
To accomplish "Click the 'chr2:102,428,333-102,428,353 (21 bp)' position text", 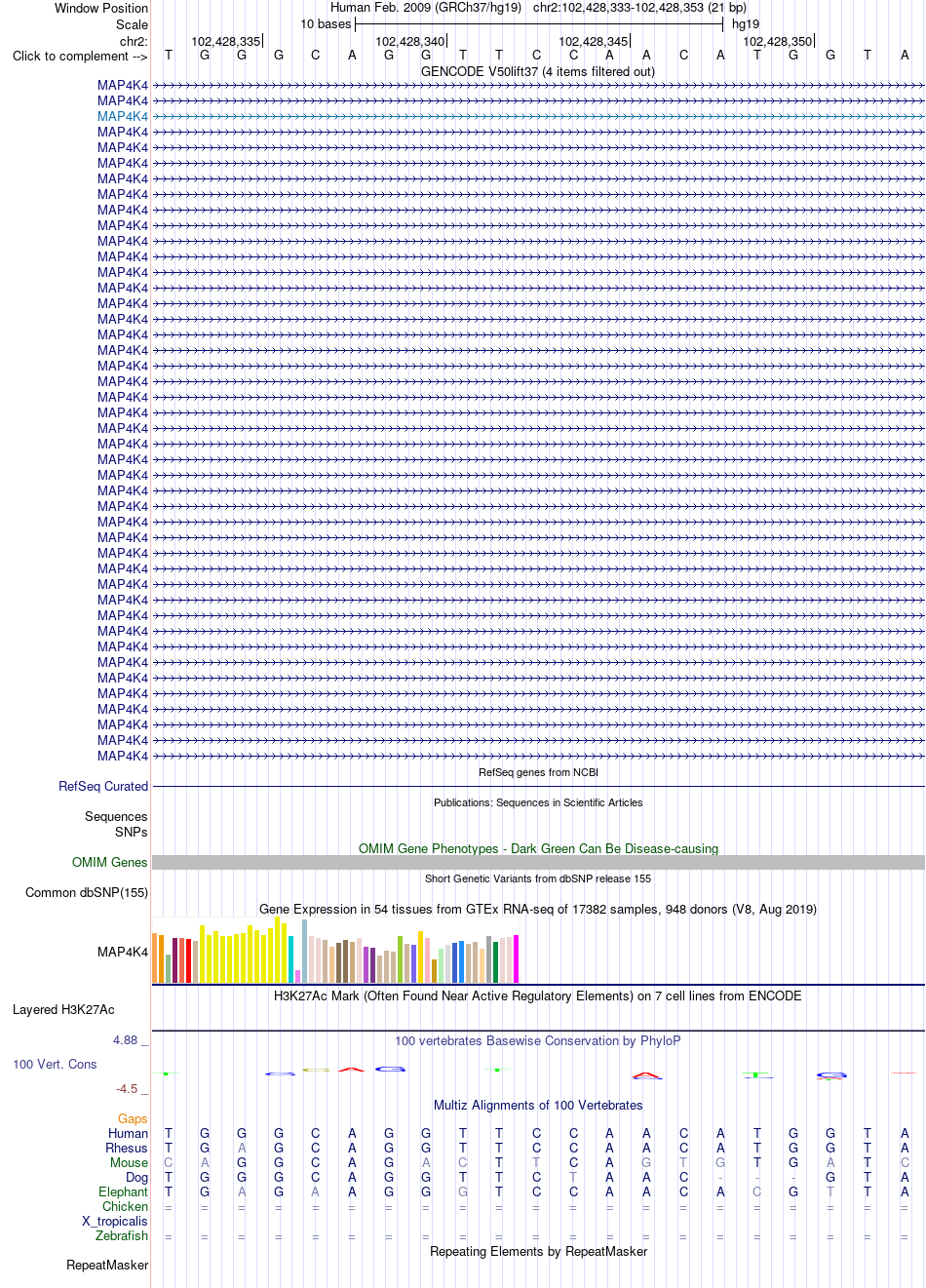I will [639, 8].
